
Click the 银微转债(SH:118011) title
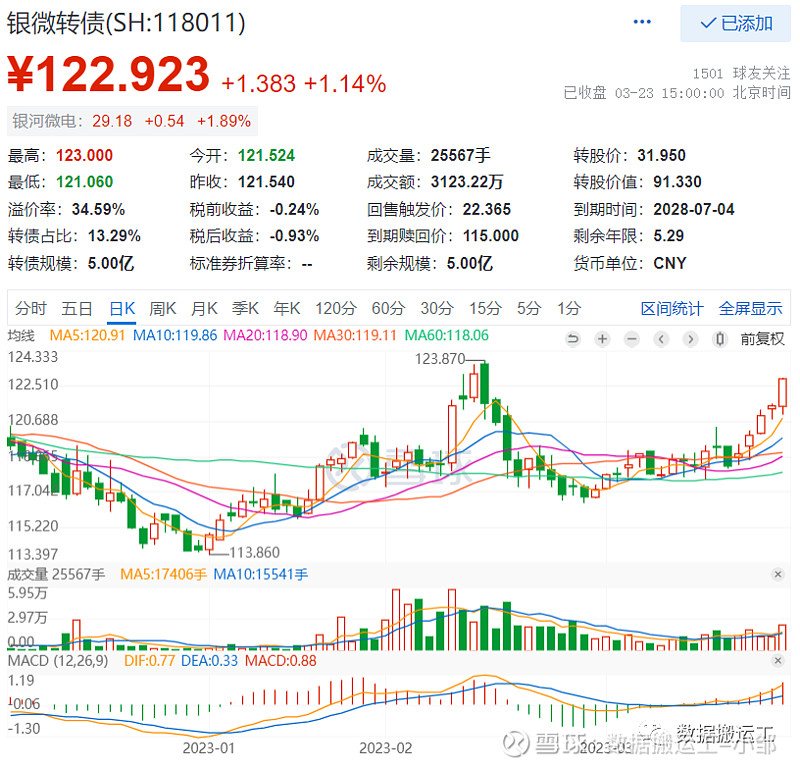click(x=126, y=23)
